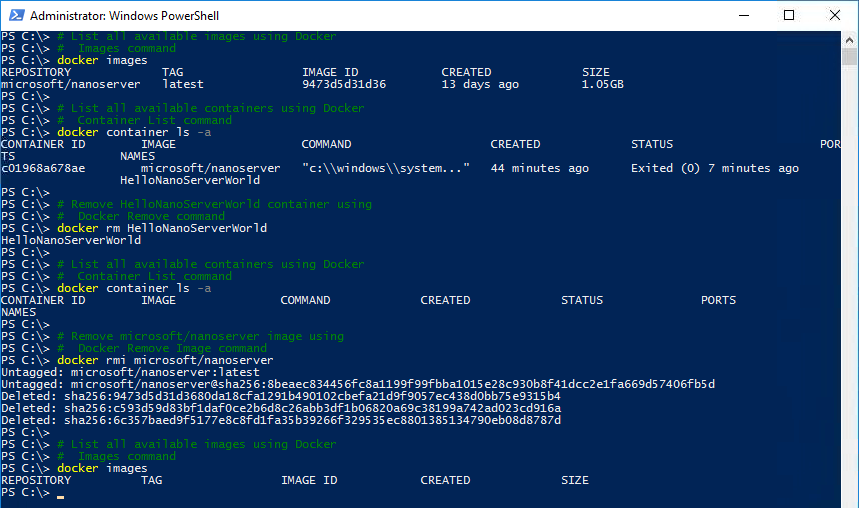Click '13 days ago' created value
This screenshot has width=859, height=508.
[x=480, y=84]
